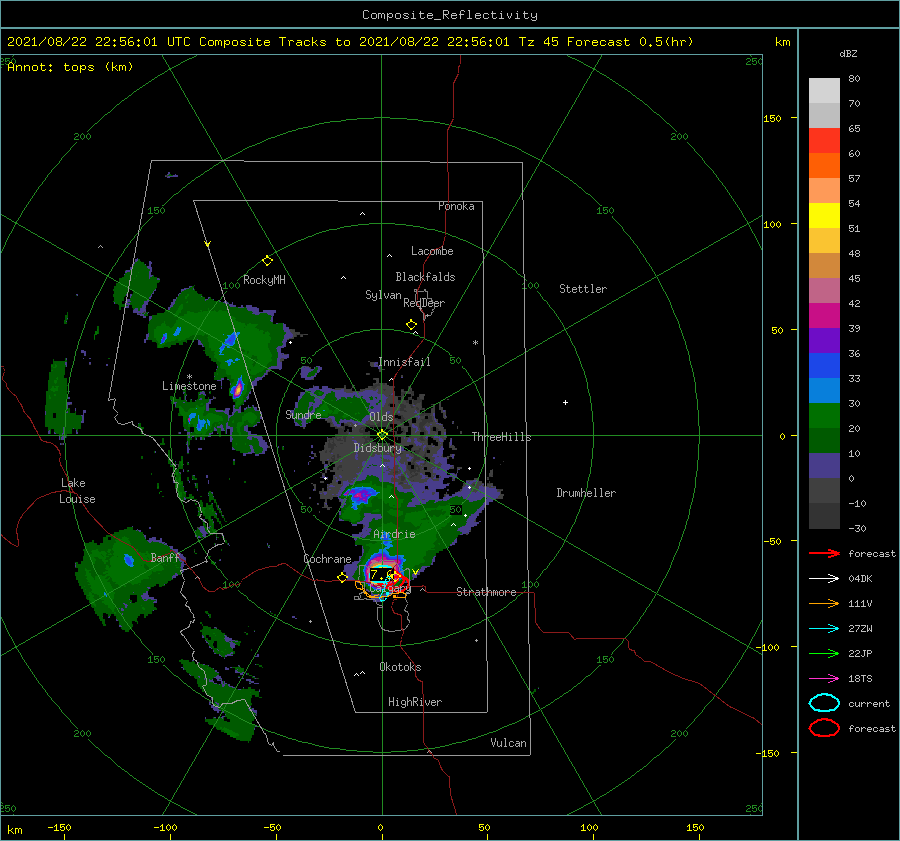The width and height of the screenshot is (900, 841).
Task: Click the Okotoks town label
Action: coord(400,667)
